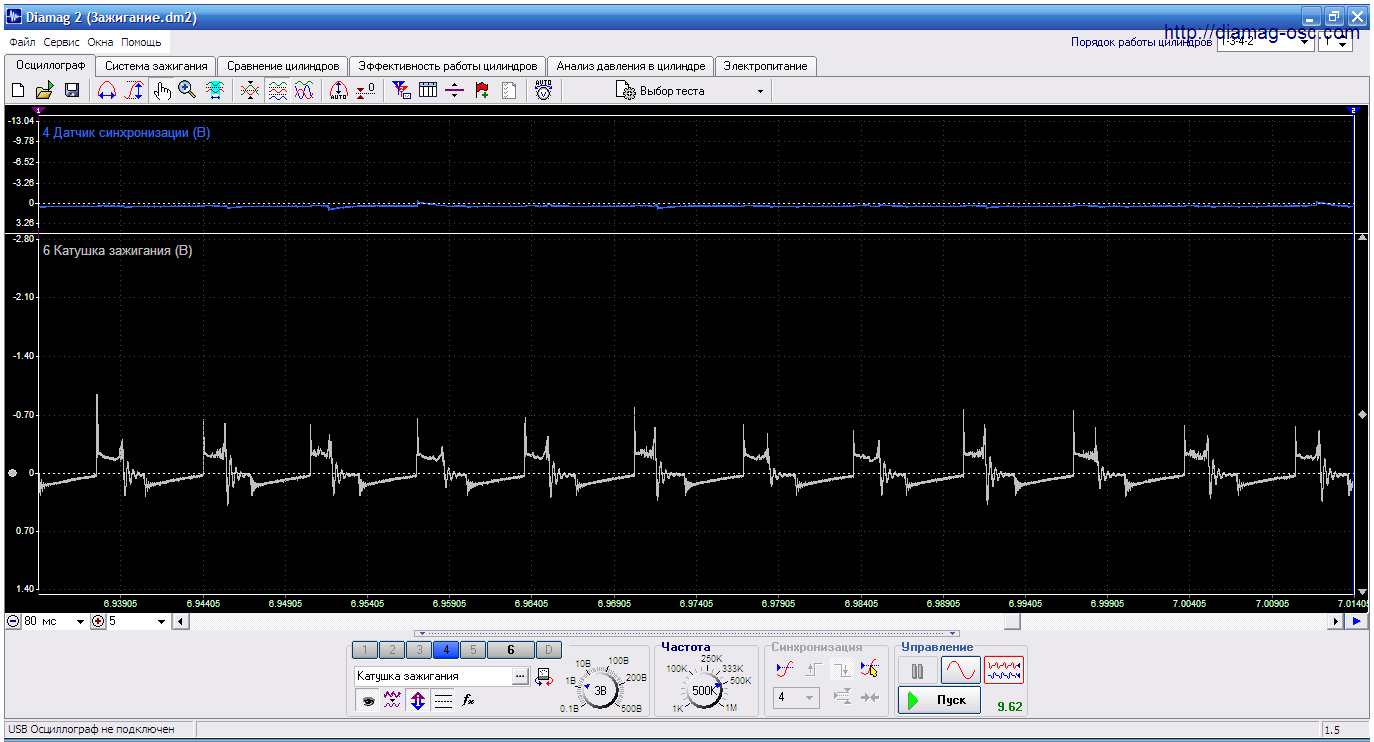This screenshot has height=742, width=1374.
Task: Select the separate stacked waveforms mode
Action: pos(277,91)
